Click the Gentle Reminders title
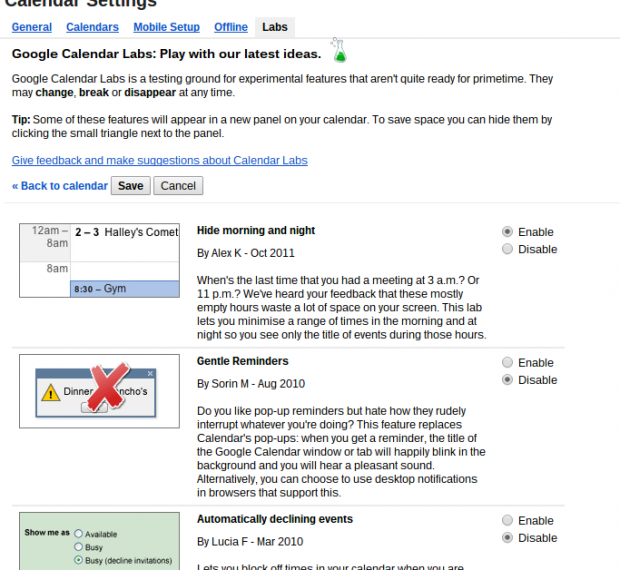Viewport: 620px width, 570px height. point(243,361)
